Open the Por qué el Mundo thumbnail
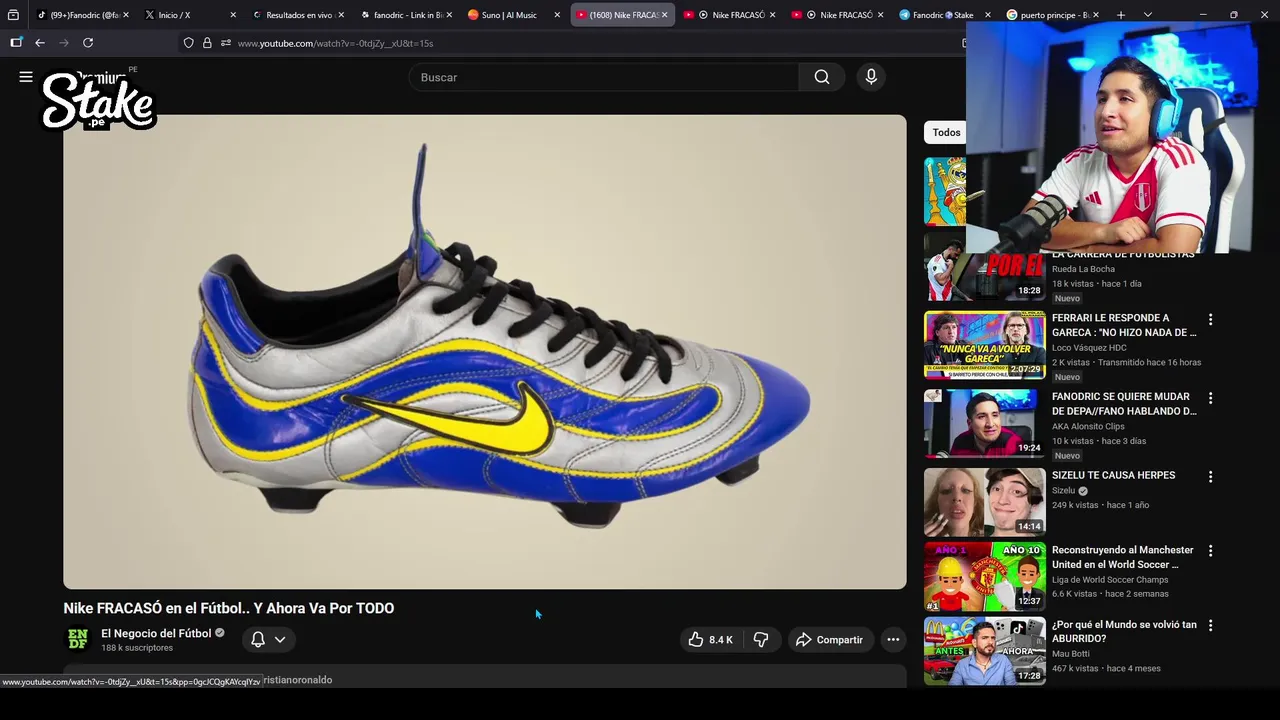Viewport: 1280px width, 720px height. [984, 651]
